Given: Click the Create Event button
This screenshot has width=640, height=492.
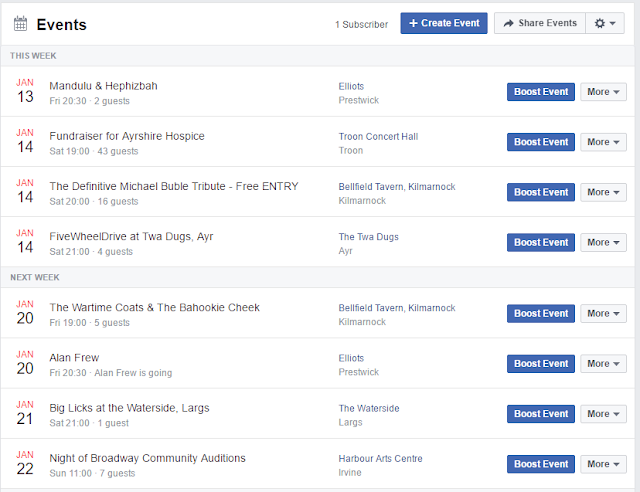Looking at the screenshot, I should click(x=444, y=23).
